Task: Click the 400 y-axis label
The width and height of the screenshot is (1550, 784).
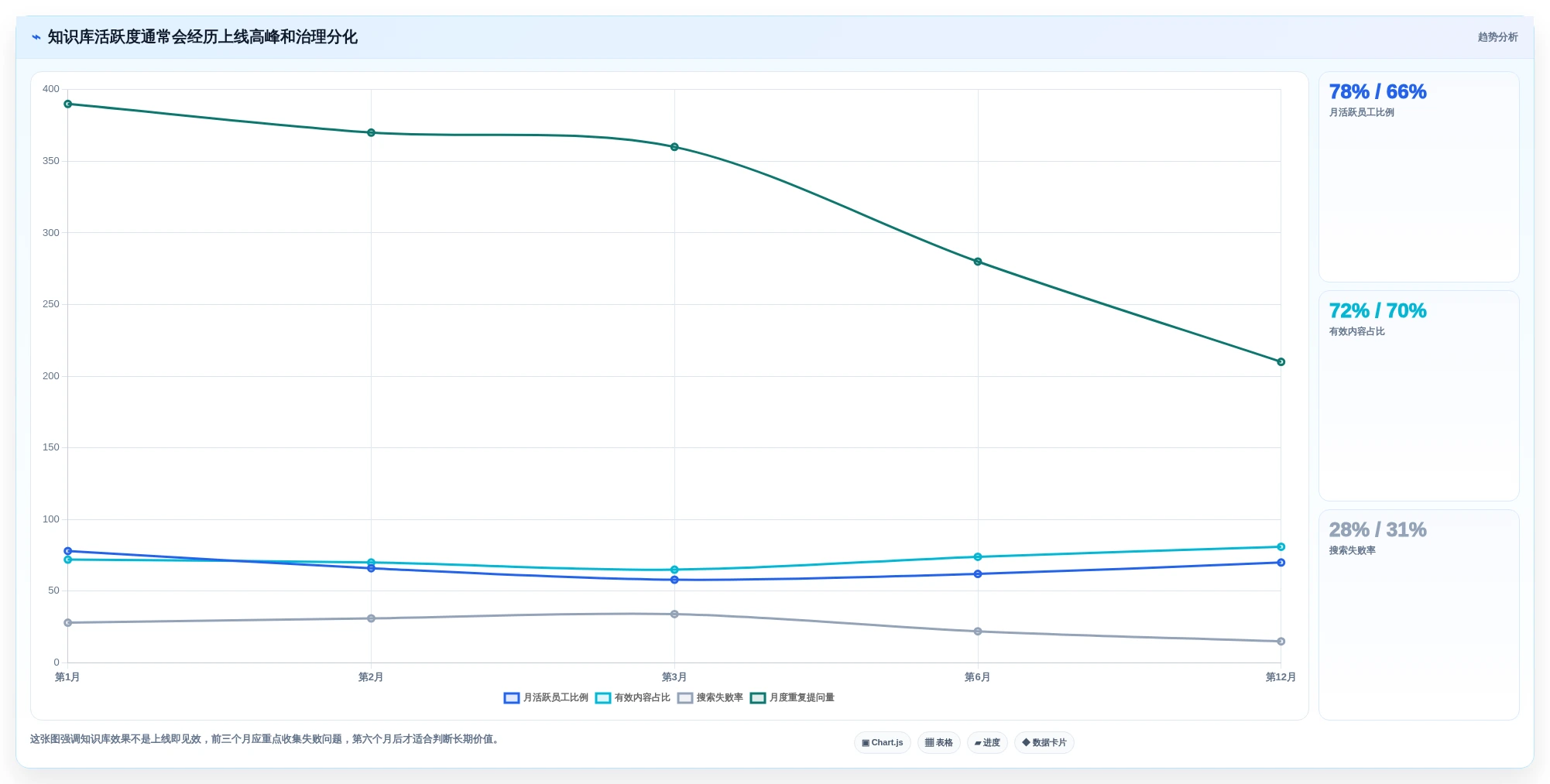Action: pos(51,89)
